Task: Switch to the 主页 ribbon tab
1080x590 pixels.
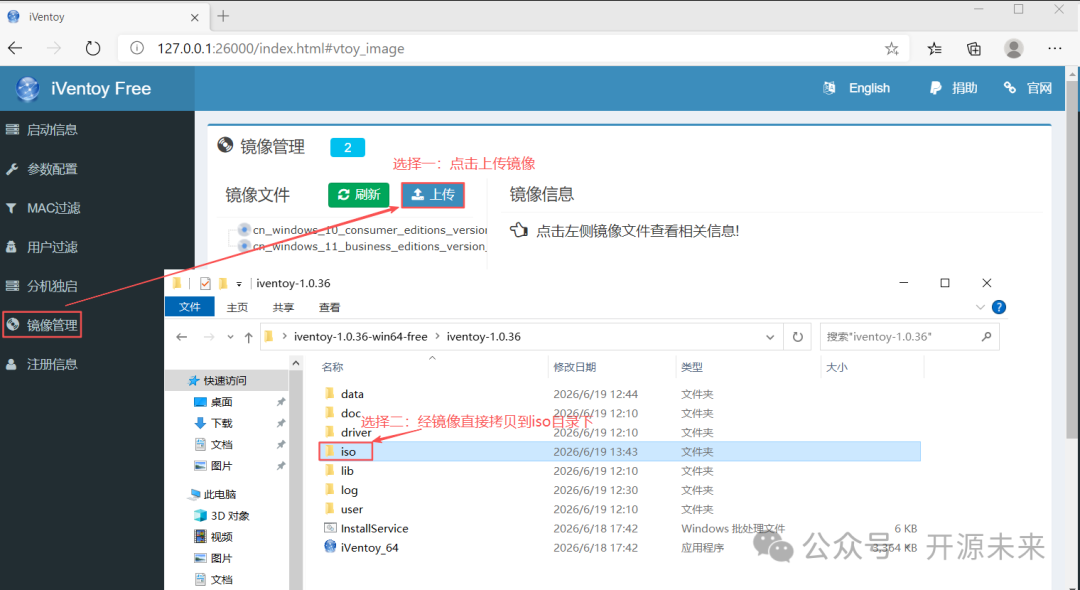Action: pyautogui.click(x=237, y=307)
